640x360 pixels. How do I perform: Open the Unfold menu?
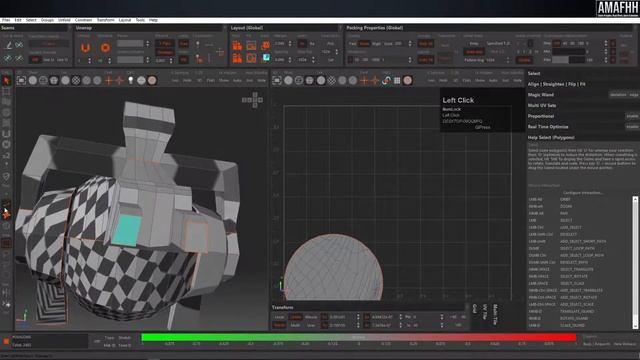64,20
